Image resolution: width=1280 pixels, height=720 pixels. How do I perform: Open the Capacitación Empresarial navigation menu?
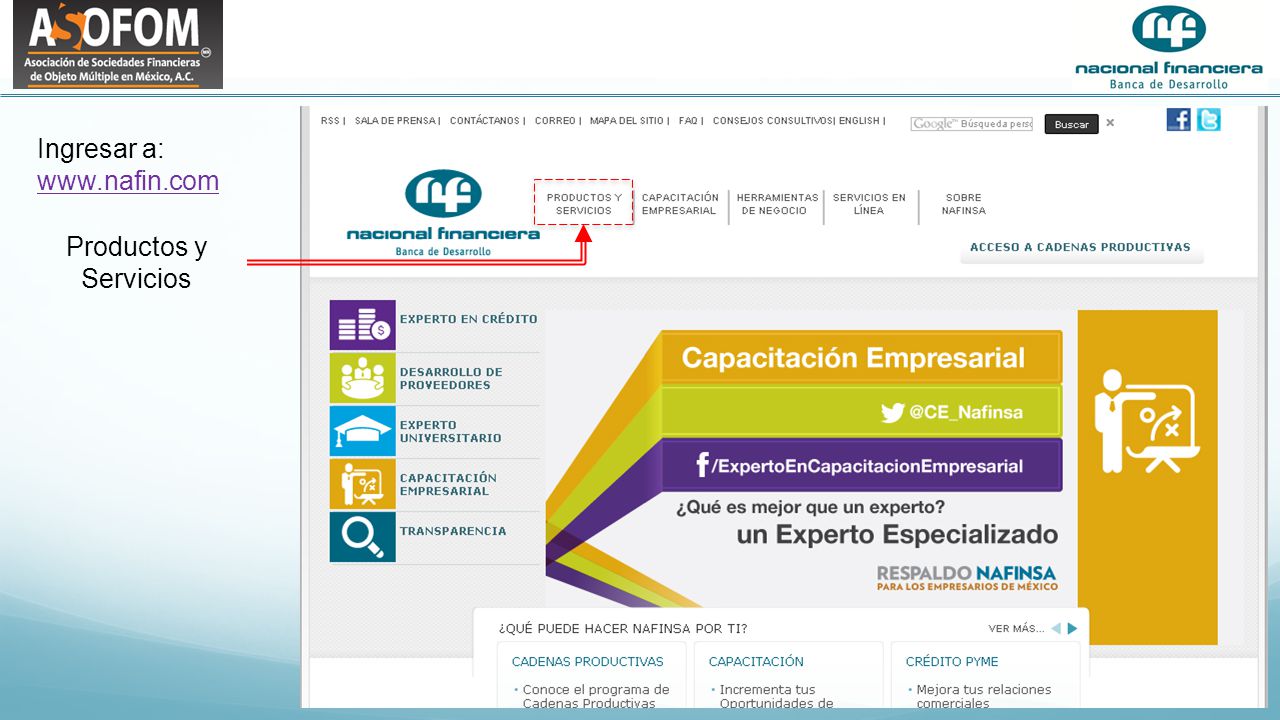pyautogui.click(x=680, y=204)
